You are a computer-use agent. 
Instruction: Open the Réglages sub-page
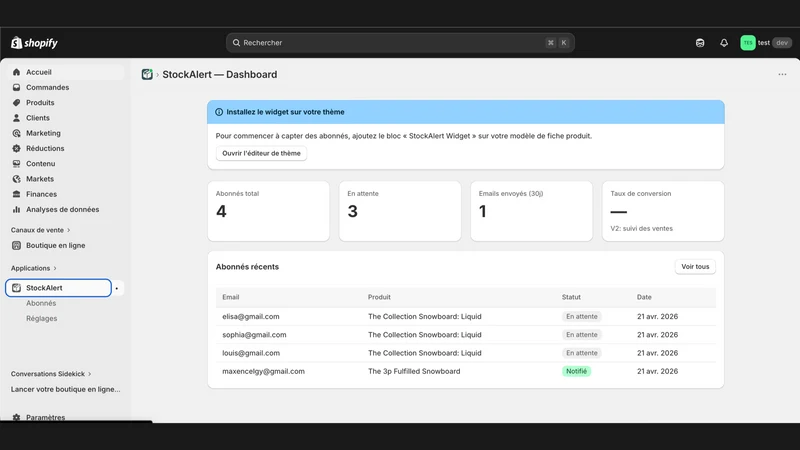[41, 318]
